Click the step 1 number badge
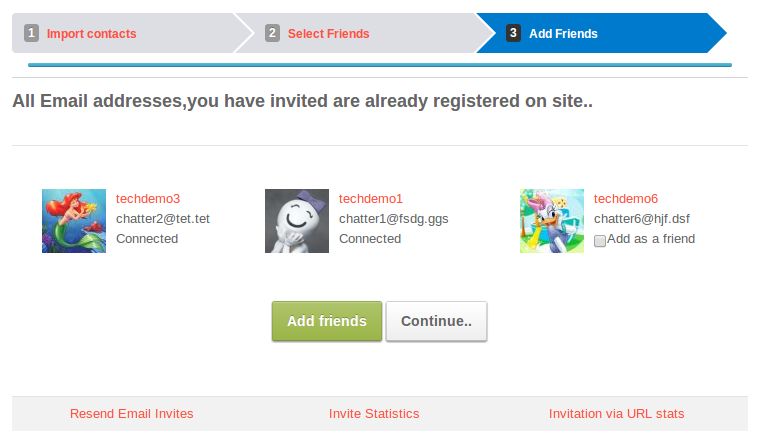Image resolution: width=758 pixels, height=444 pixels. [31, 33]
